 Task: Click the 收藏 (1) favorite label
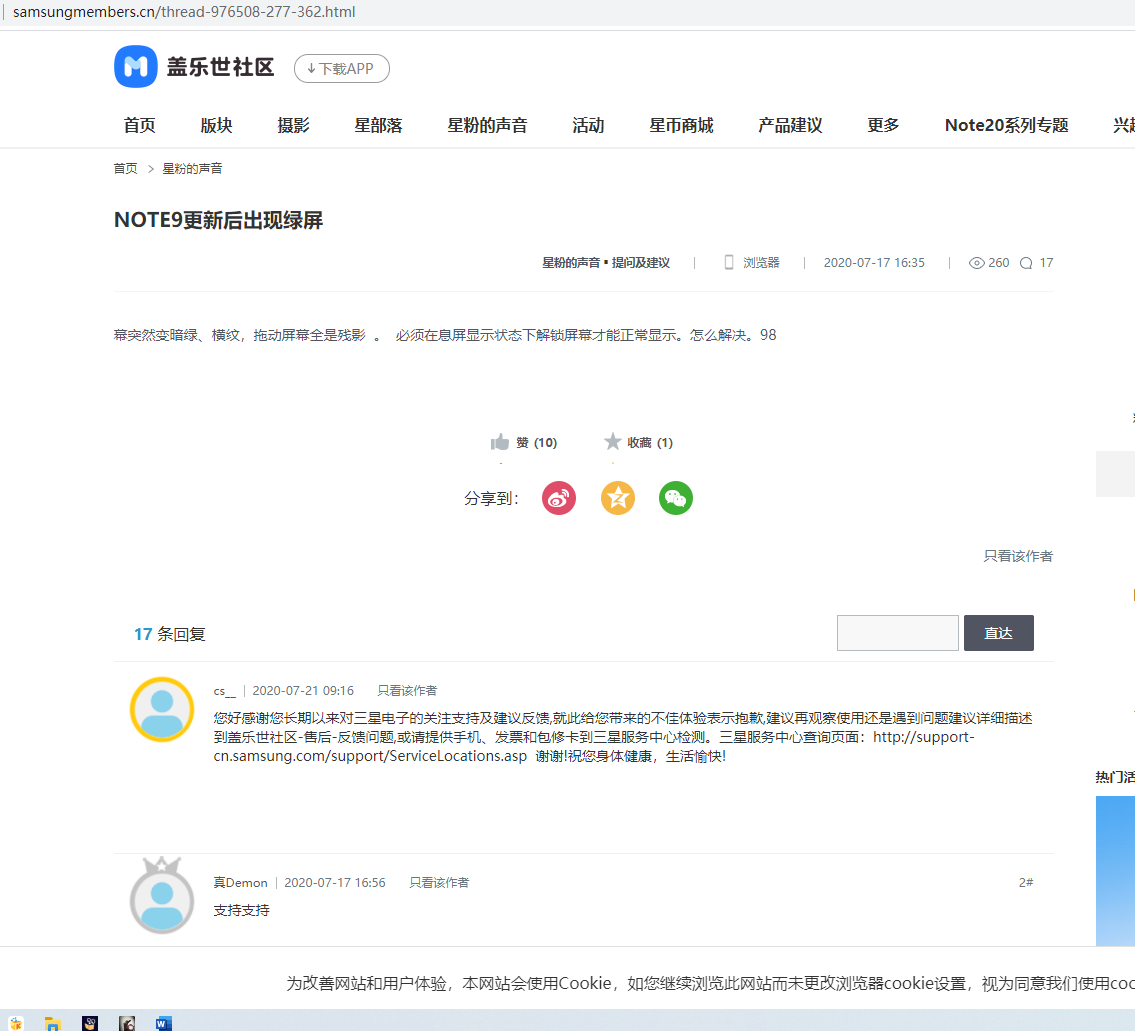pyautogui.click(x=650, y=442)
